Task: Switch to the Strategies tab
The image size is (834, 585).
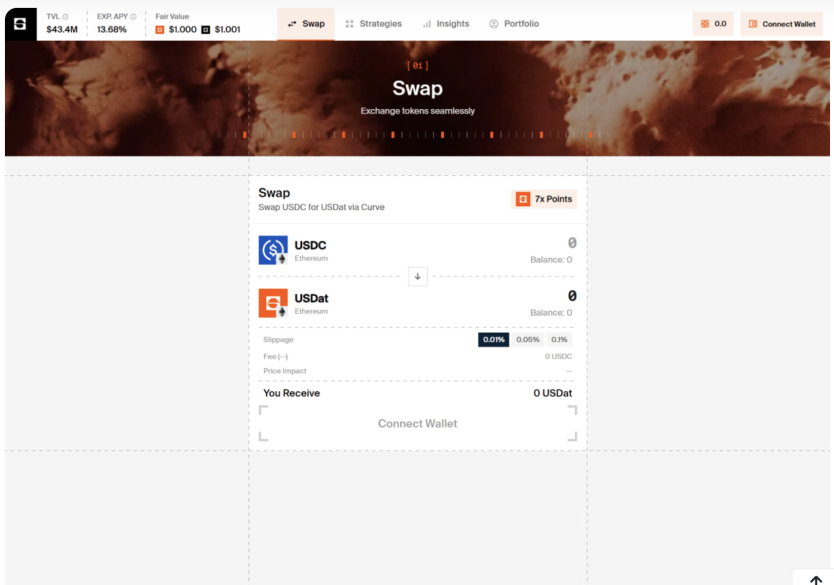Action: point(373,23)
